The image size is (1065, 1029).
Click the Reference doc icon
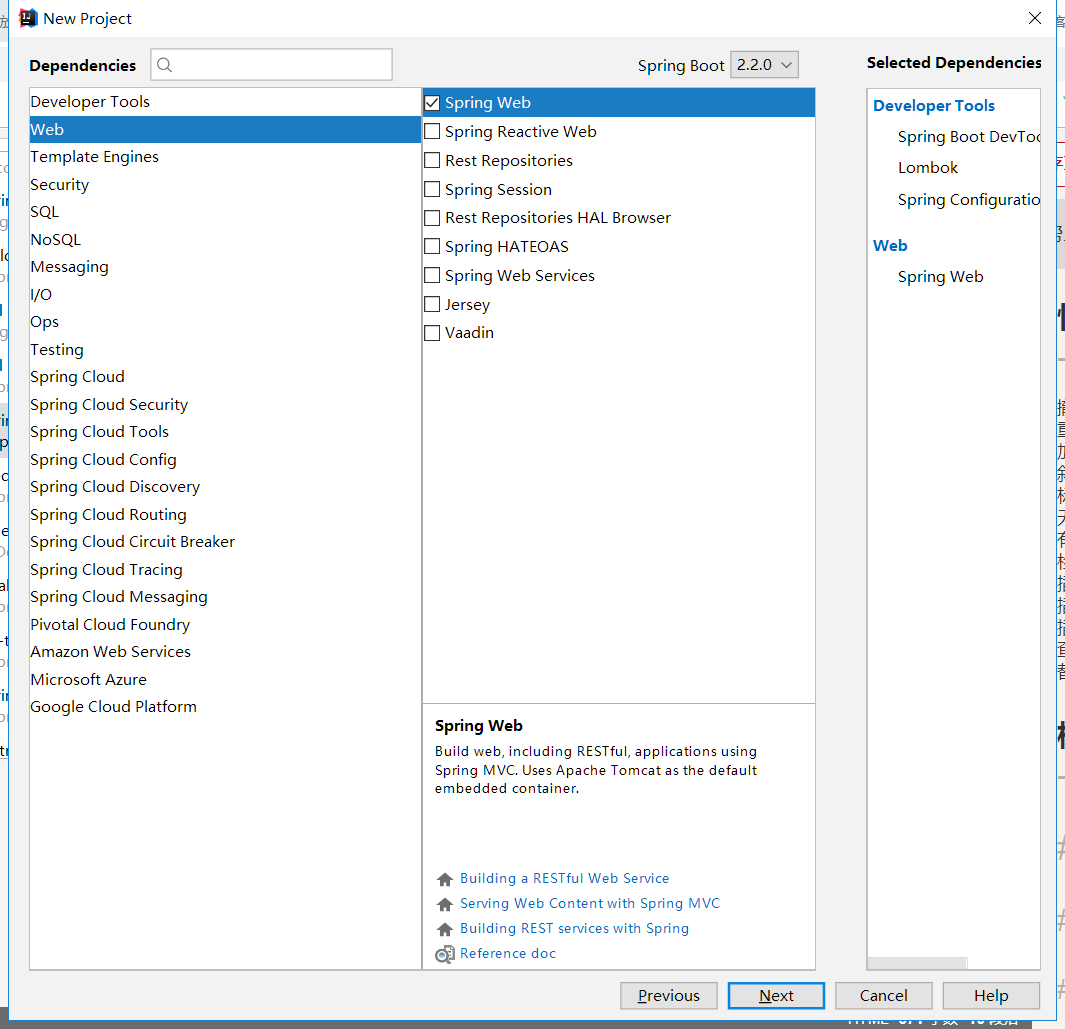445,954
